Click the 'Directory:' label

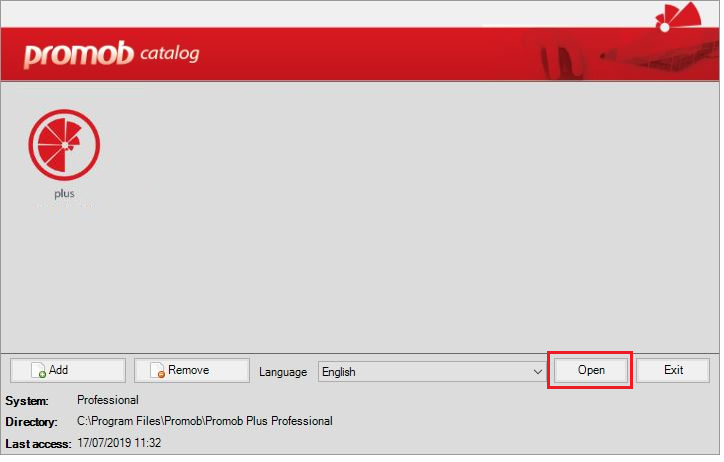coord(32,424)
